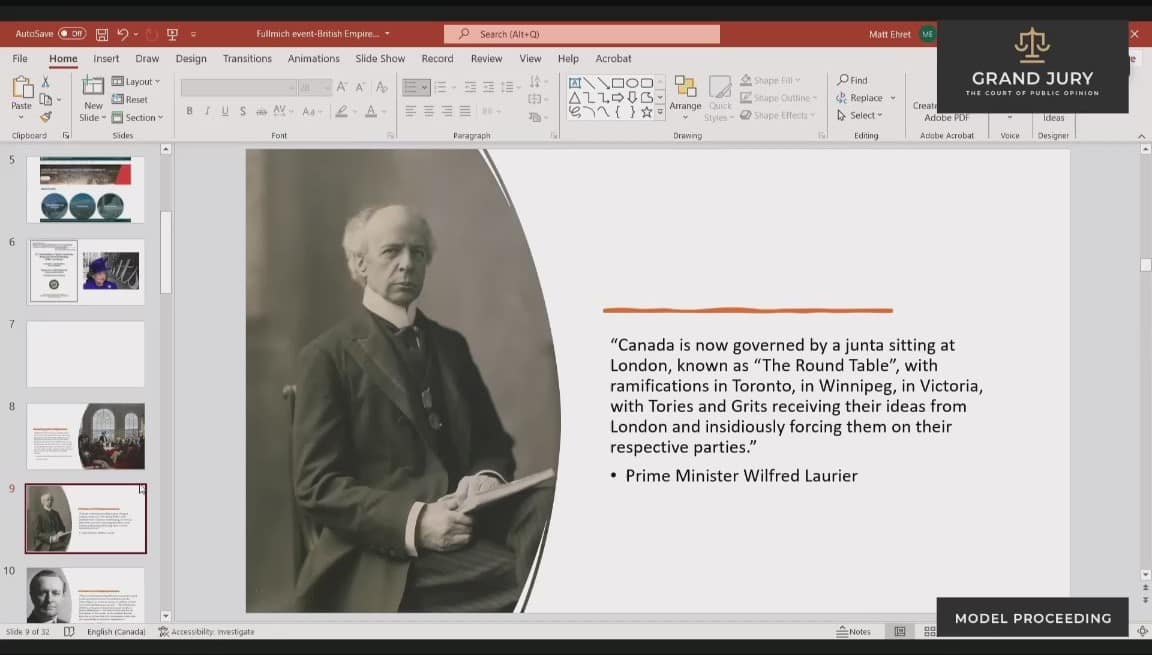Open the Transitions ribbon tab

(247, 59)
